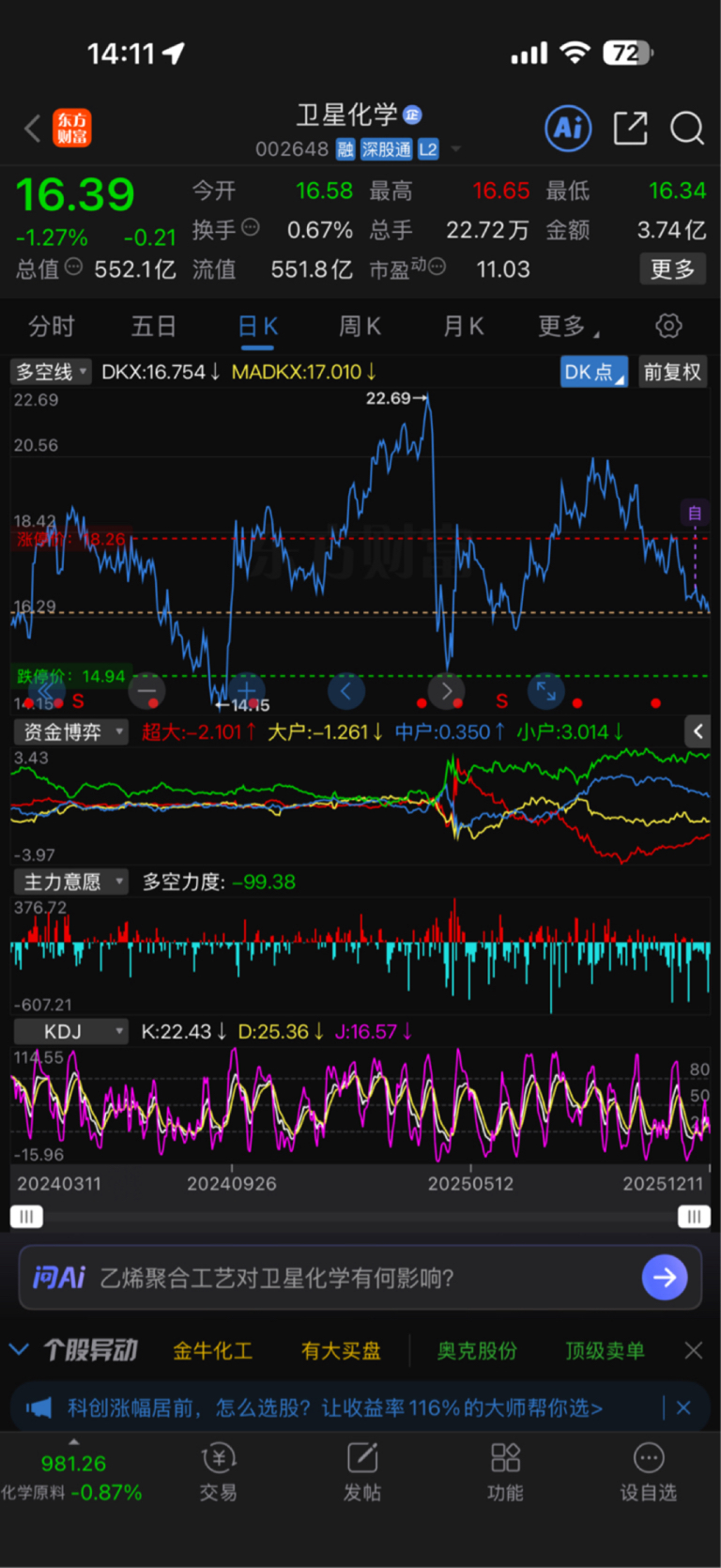Tap the purple 自 marker on chart

pyautogui.click(x=695, y=513)
